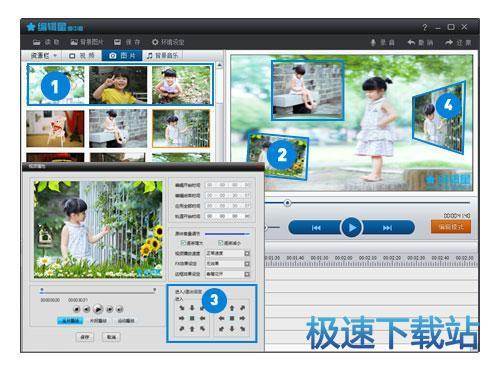Click the redo (还原) arrow in toolbar

[x=449, y=42]
